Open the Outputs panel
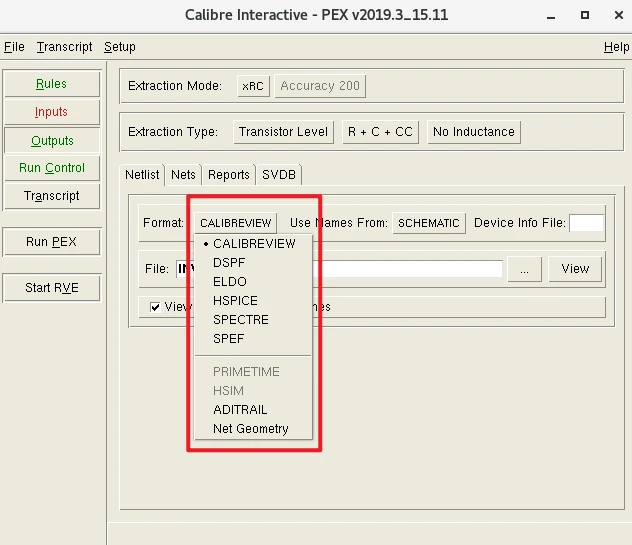Screen dimensions: 632x545 52,141
